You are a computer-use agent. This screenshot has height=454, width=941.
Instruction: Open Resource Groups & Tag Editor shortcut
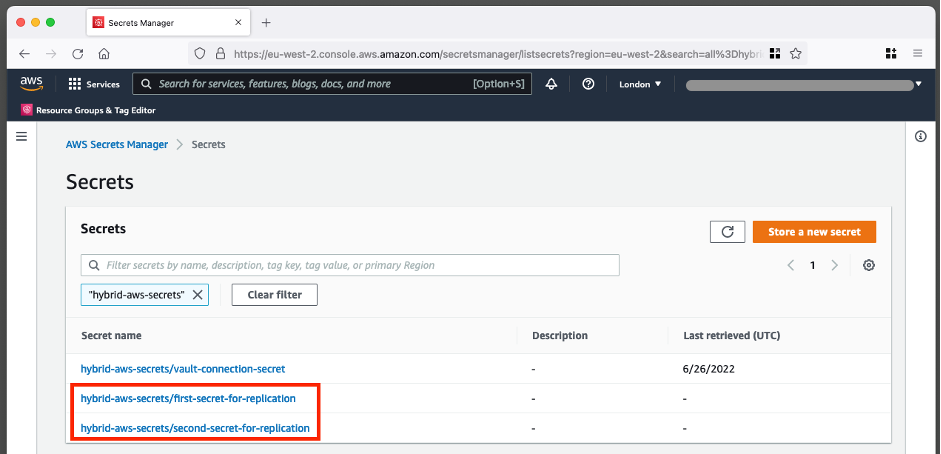88,110
